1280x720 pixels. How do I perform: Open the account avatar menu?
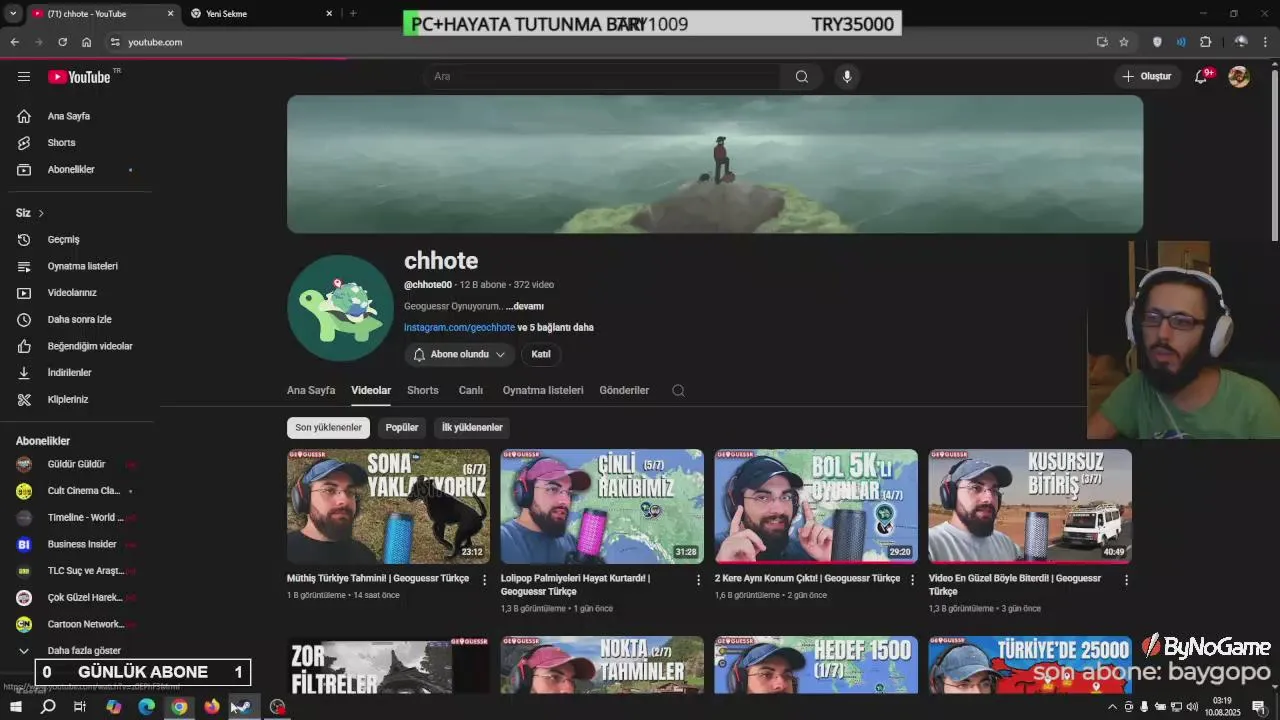tap(1239, 77)
